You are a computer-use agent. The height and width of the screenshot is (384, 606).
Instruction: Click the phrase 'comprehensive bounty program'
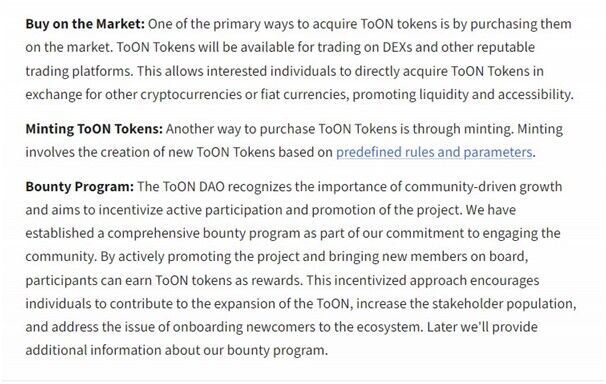[x=204, y=234]
